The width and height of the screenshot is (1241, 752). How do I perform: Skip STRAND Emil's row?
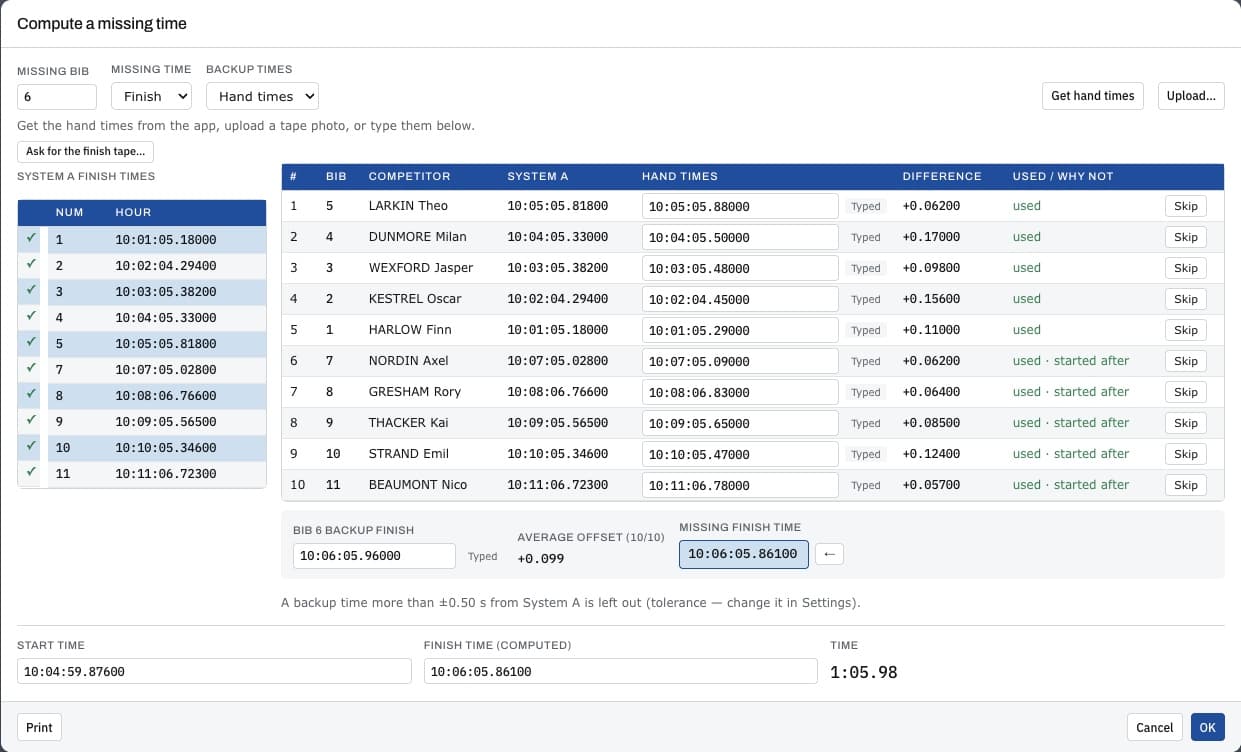tap(1185, 454)
